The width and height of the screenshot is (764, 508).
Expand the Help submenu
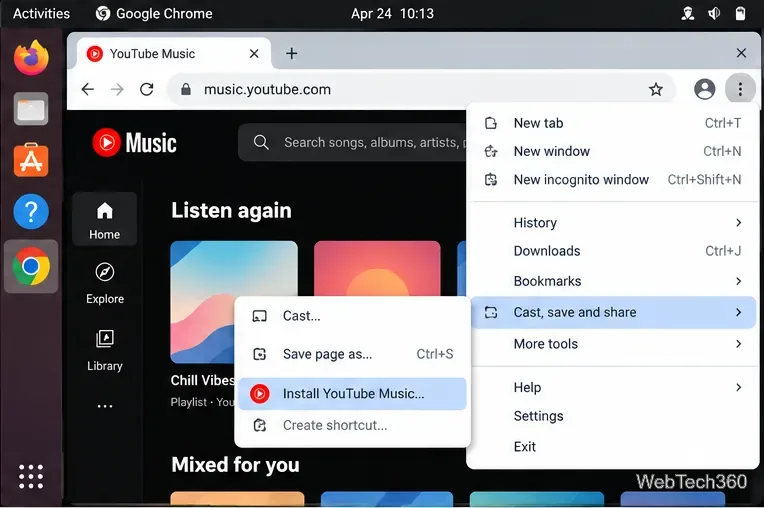point(612,387)
